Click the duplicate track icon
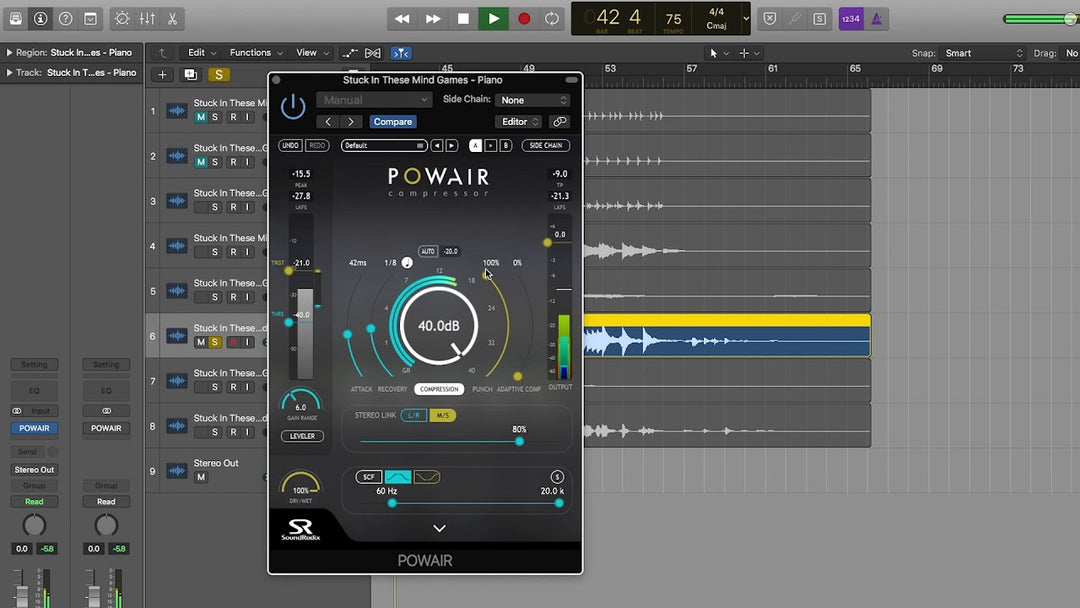Viewport: 1080px width, 608px height. tap(190, 74)
